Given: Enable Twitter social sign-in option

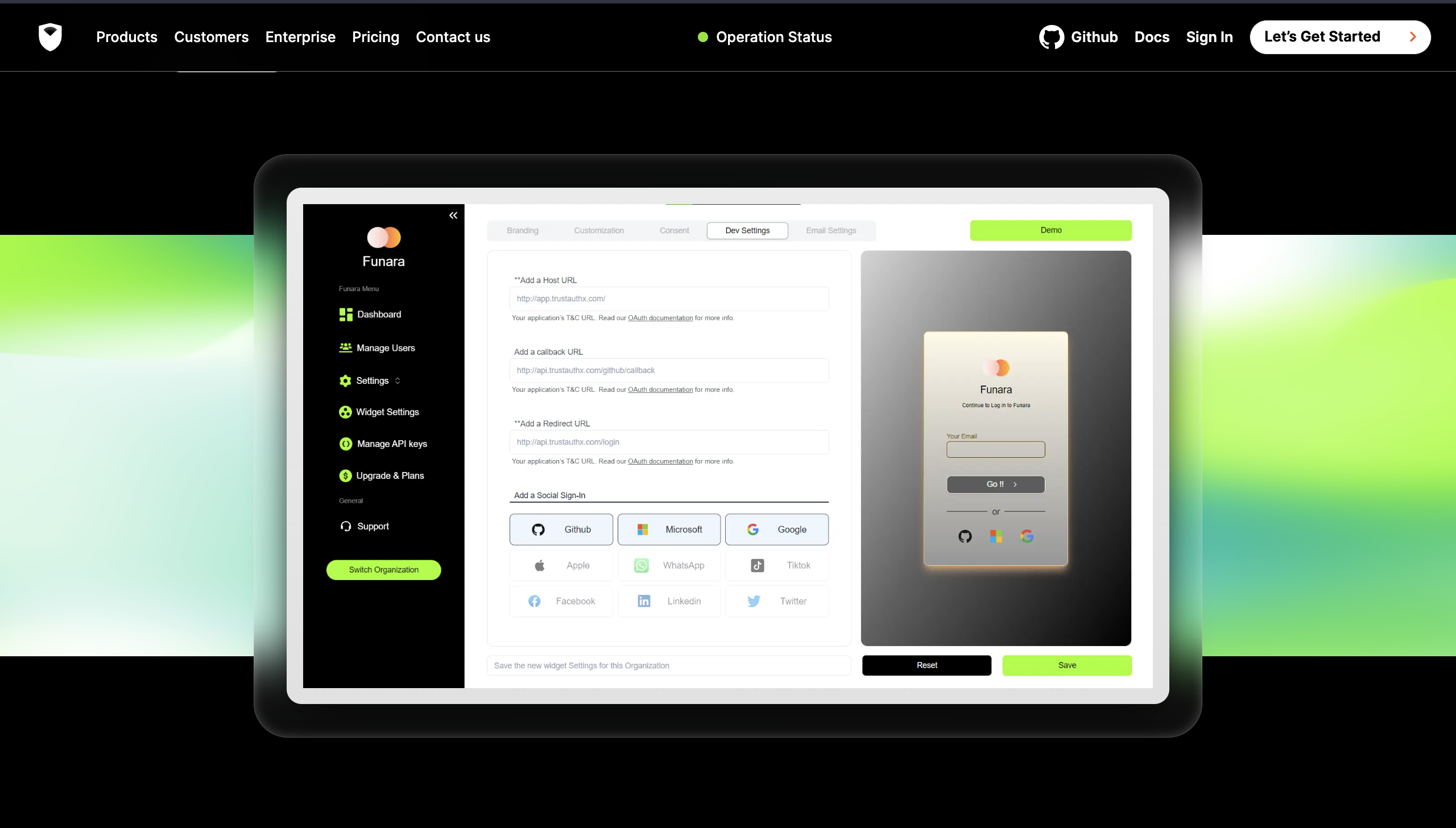Looking at the screenshot, I should pyautogui.click(x=776, y=601).
